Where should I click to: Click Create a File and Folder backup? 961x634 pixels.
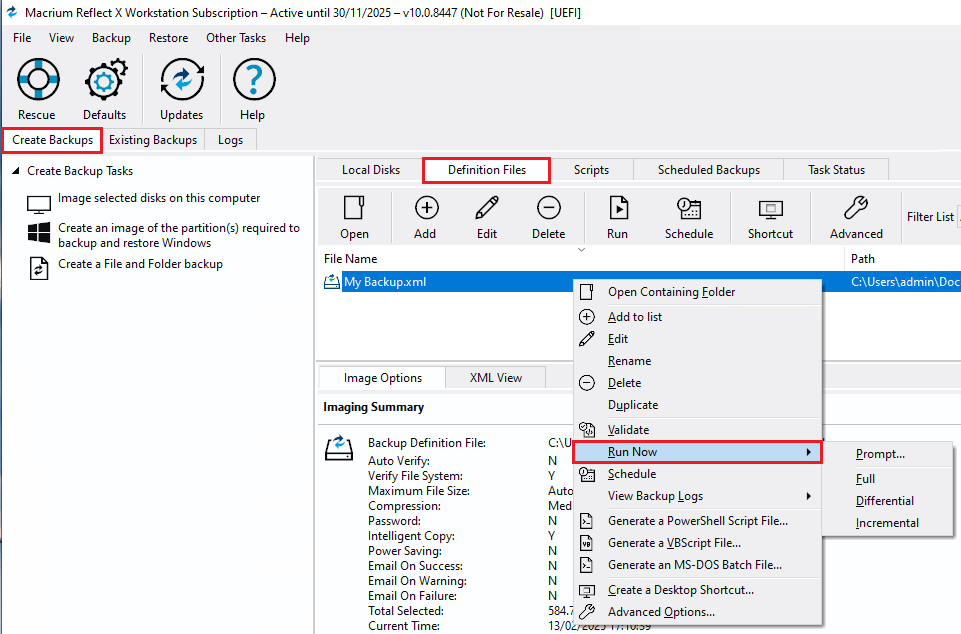pyautogui.click(x=140, y=265)
